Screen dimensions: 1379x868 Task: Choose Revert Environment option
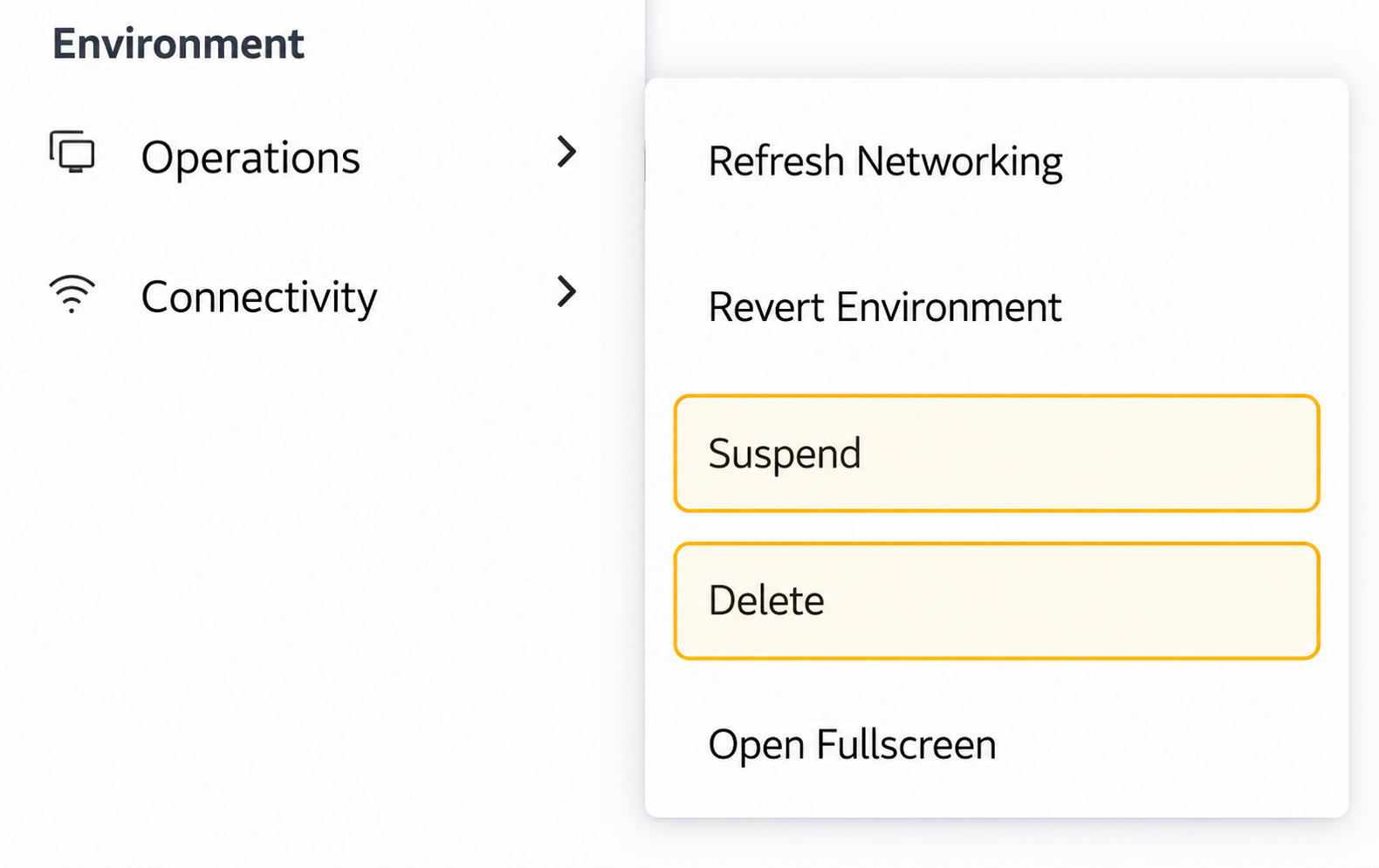(996, 308)
